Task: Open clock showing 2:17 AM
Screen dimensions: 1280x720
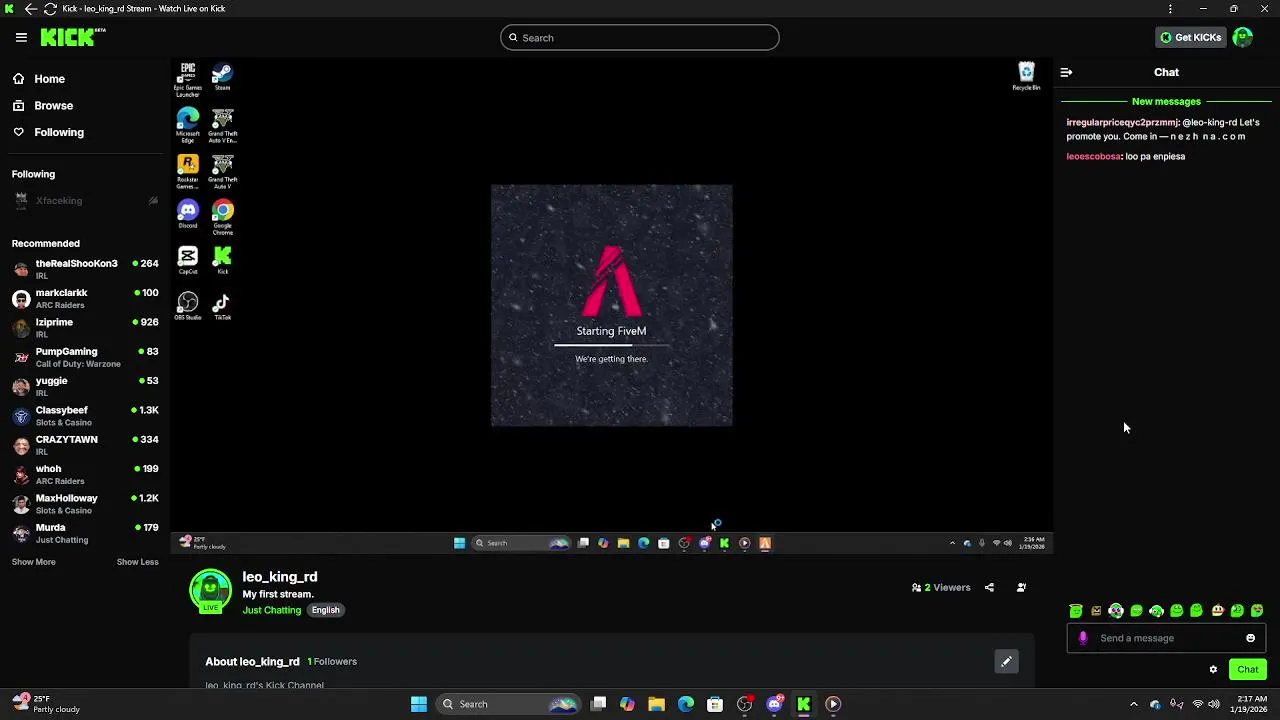Action: (x=1250, y=704)
